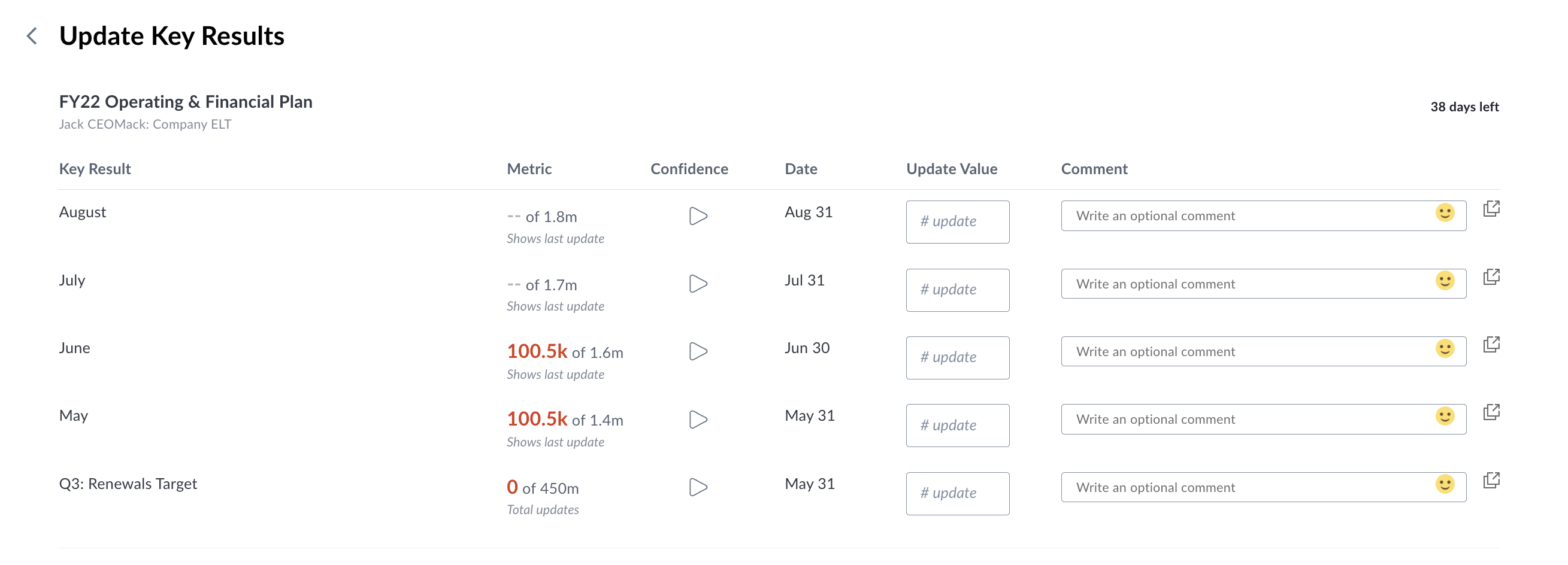Set confidence flag for July
This screenshot has height=565, width=1568.
pos(698,284)
